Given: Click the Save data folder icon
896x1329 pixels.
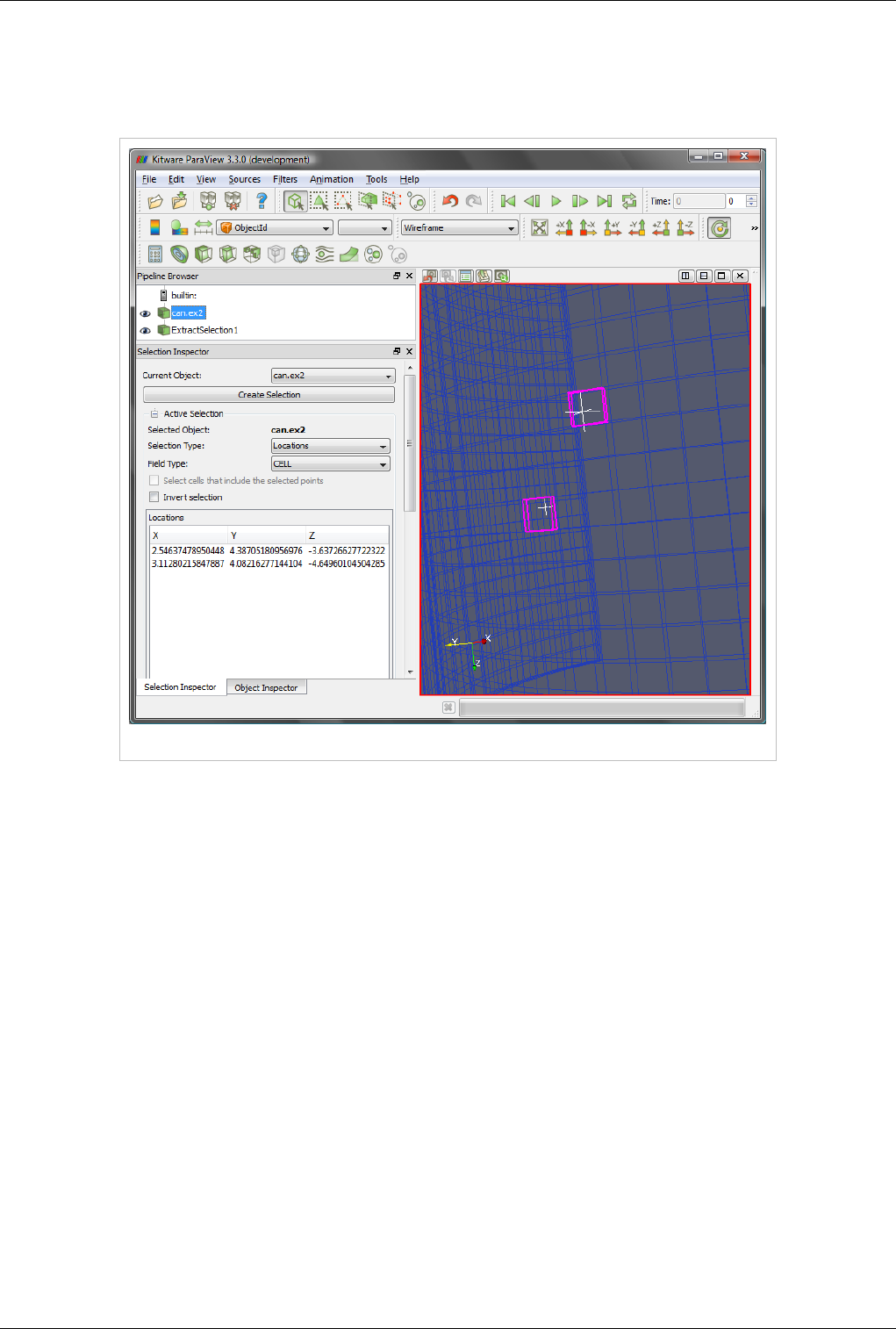Looking at the screenshot, I should coord(179,202).
